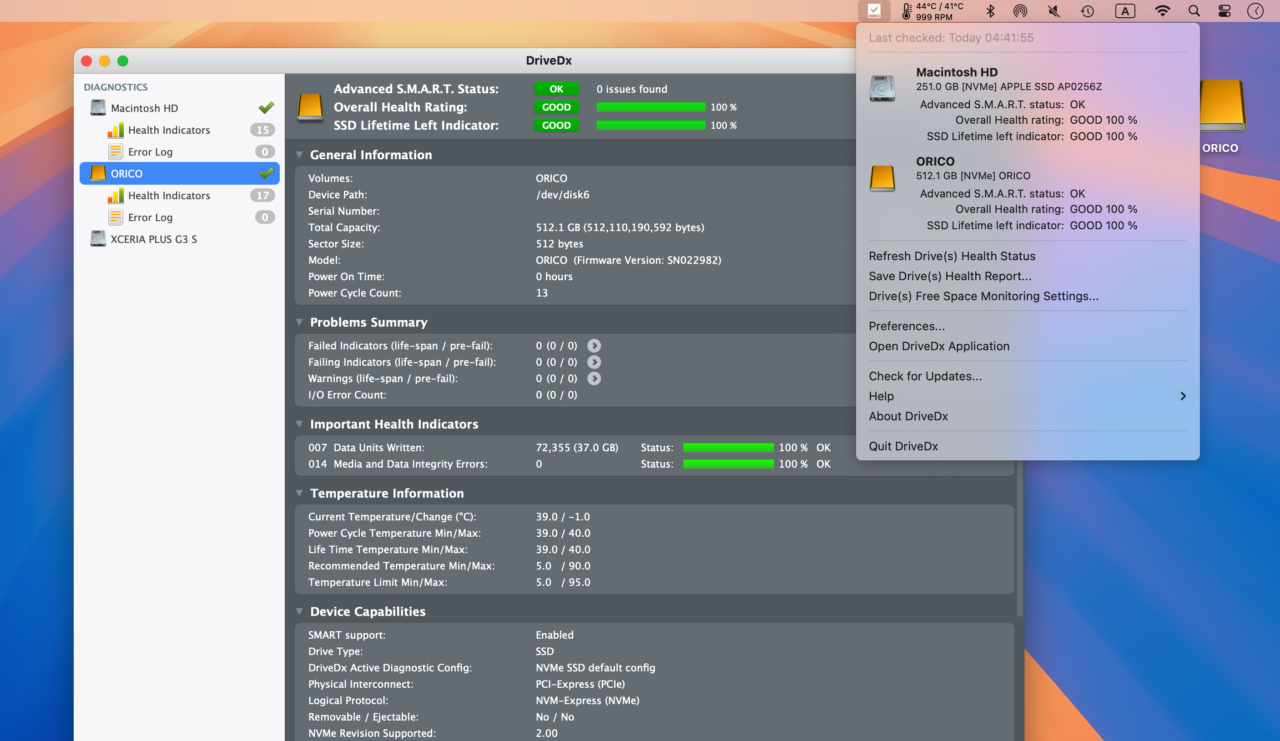Click the arrow button next to Warnings
This screenshot has width=1280, height=741.
click(594, 379)
